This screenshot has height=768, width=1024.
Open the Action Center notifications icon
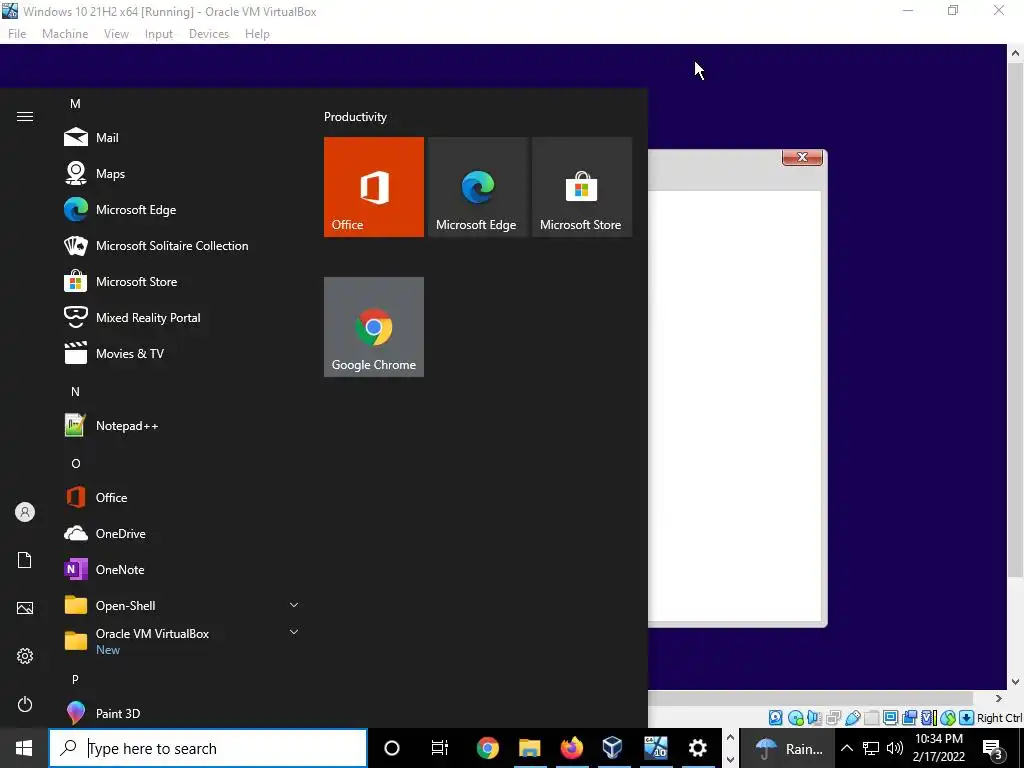[993, 748]
